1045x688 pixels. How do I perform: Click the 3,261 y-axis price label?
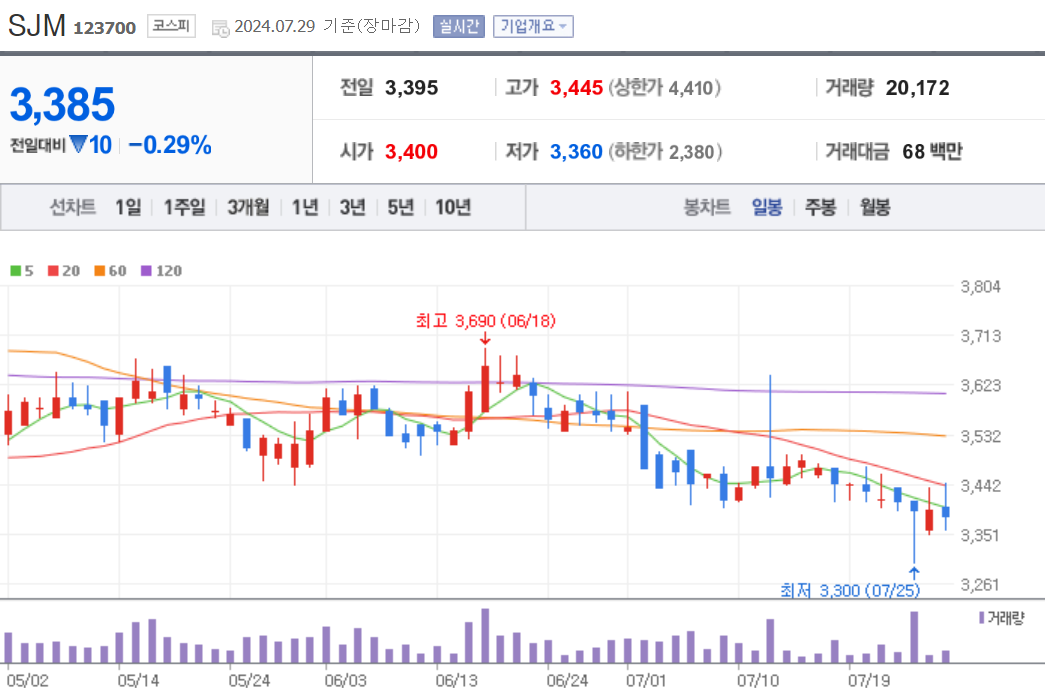coord(980,585)
